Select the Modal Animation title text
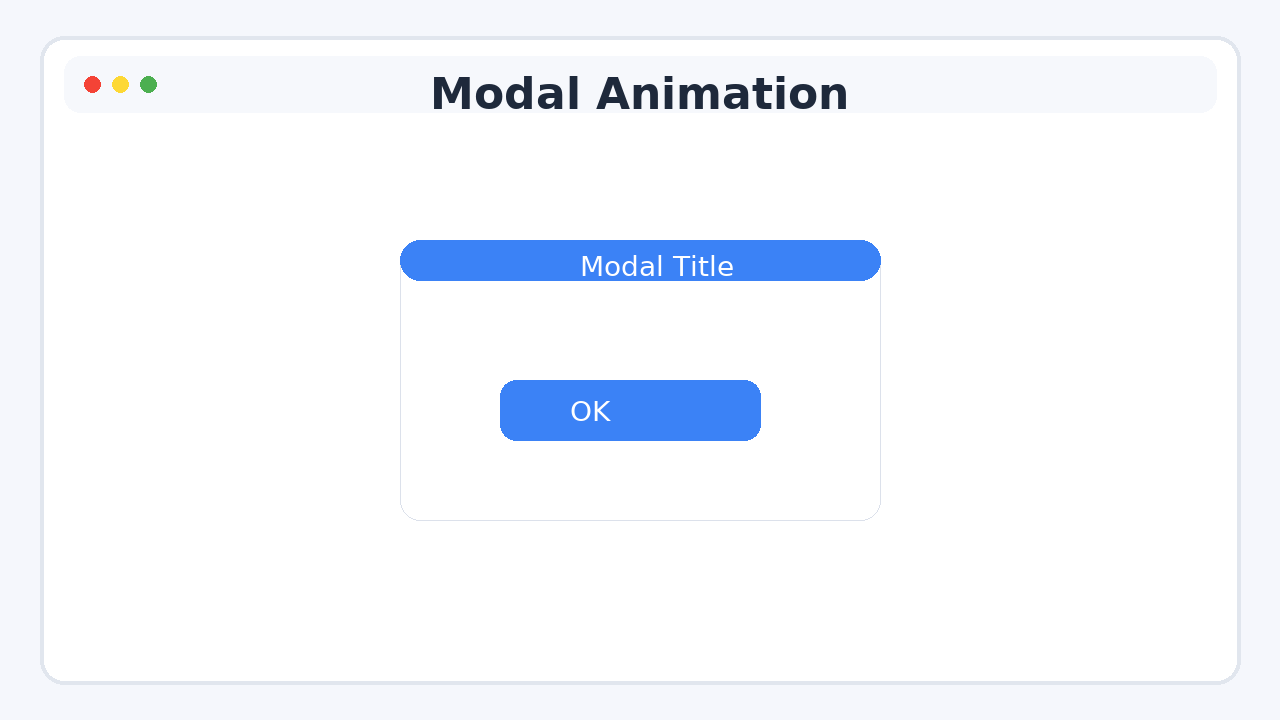The image size is (1280, 720). pyautogui.click(x=640, y=93)
